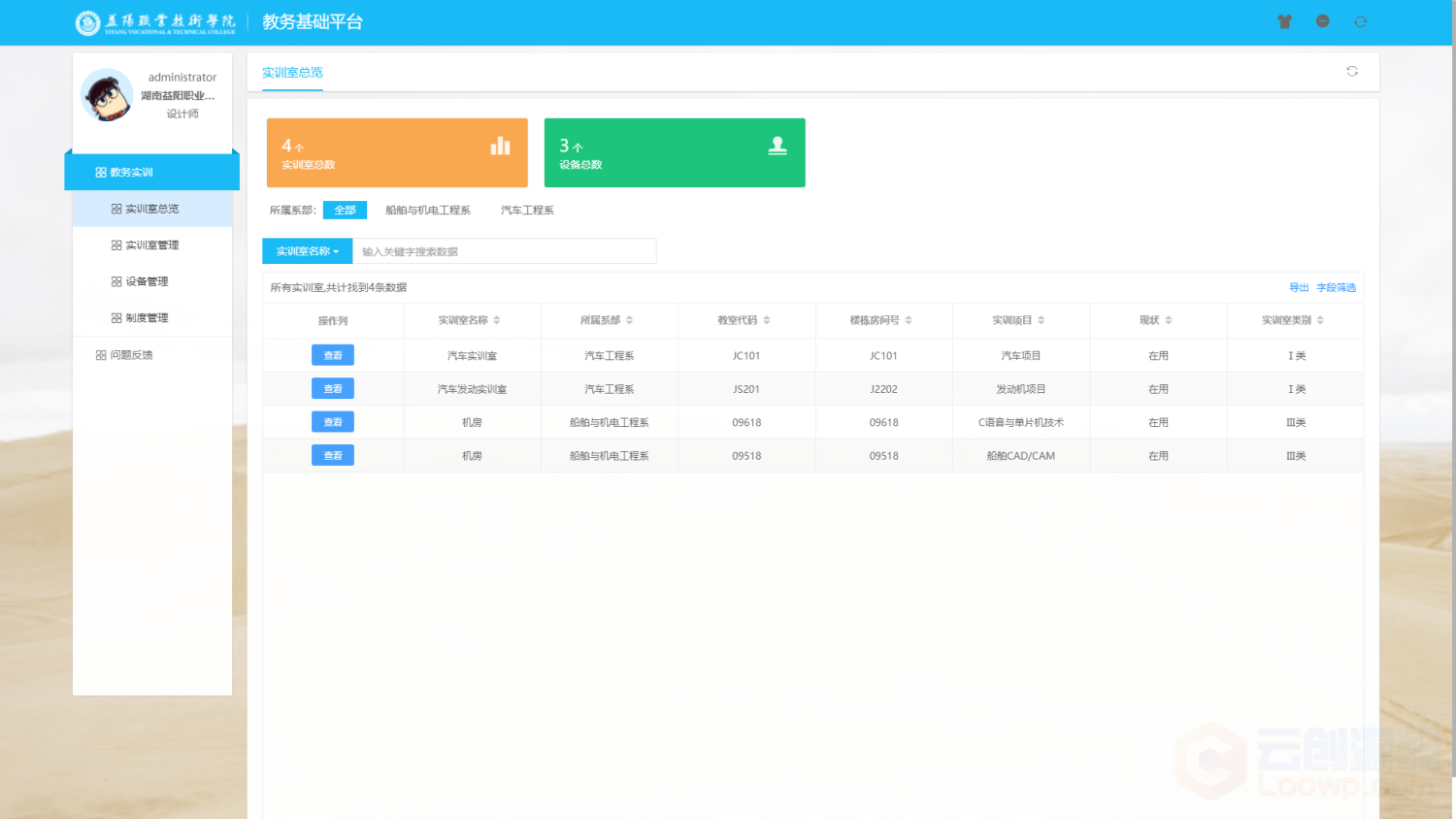The image size is (1456, 819).
Task: Click the C语言与单片机技术 project cell
Action: (1021, 422)
